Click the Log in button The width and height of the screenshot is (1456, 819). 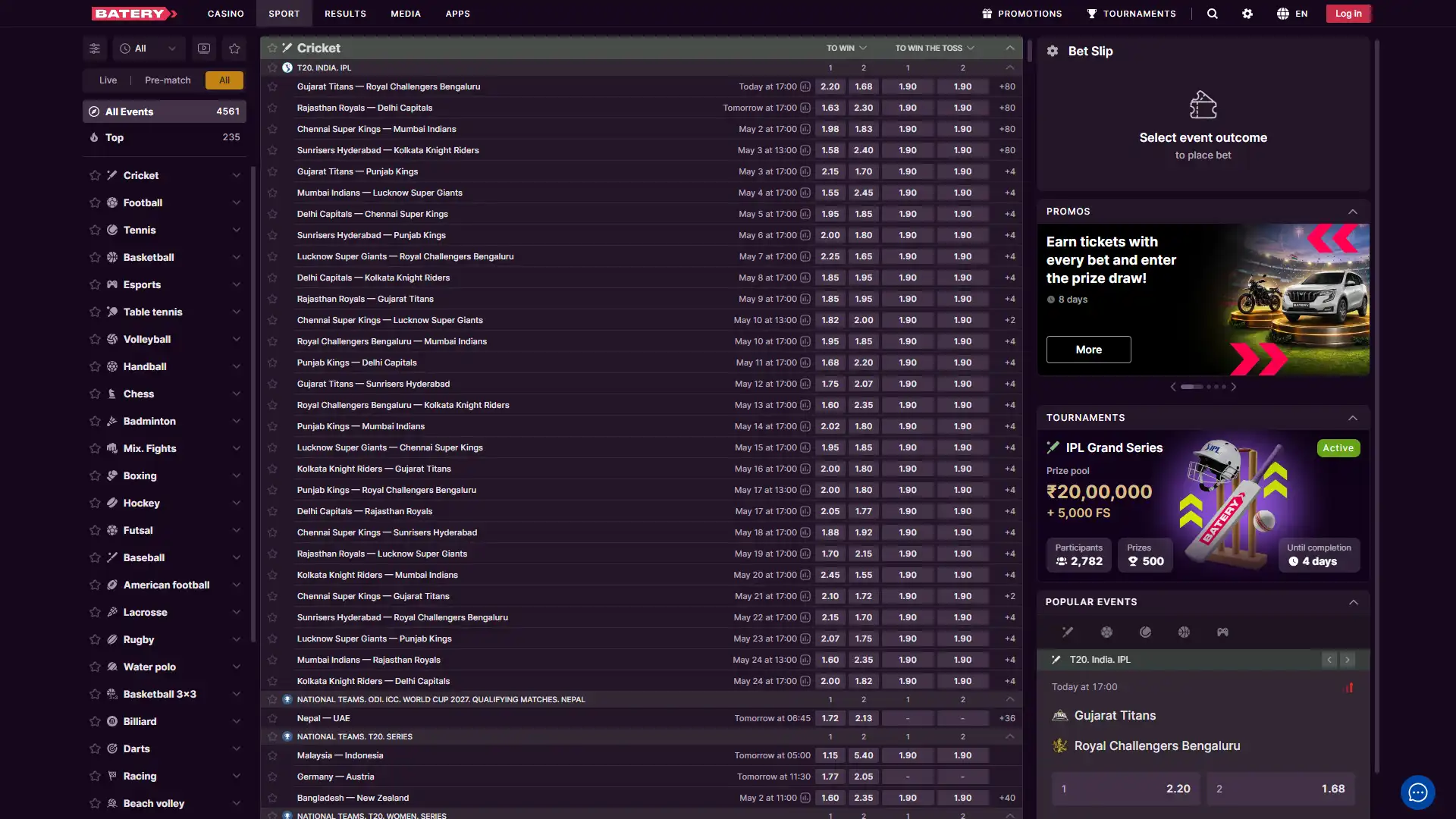click(x=1348, y=14)
